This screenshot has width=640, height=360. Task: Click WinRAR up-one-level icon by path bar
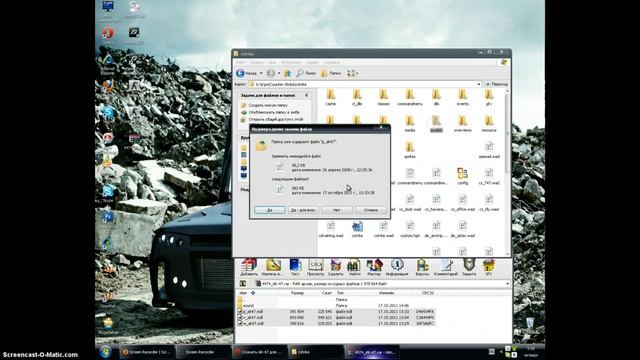pyautogui.click(x=242, y=283)
